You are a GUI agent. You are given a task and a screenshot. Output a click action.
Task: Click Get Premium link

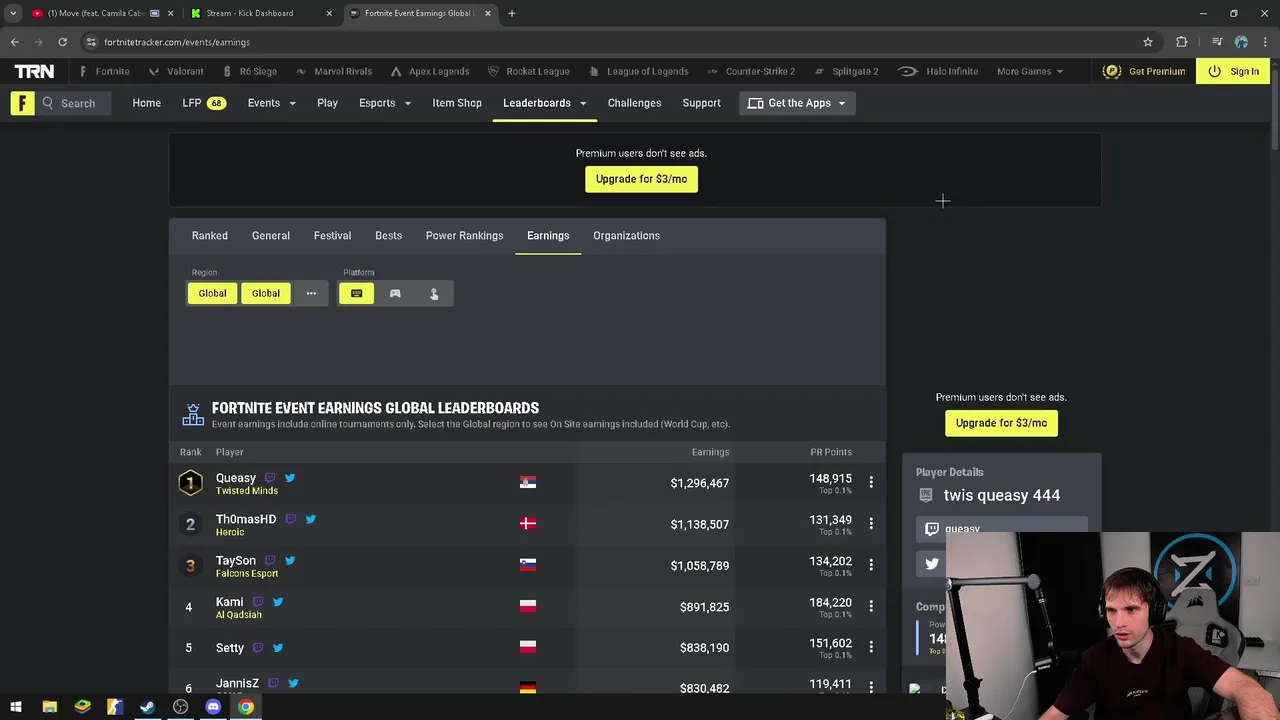click(x=1144, y=71)
